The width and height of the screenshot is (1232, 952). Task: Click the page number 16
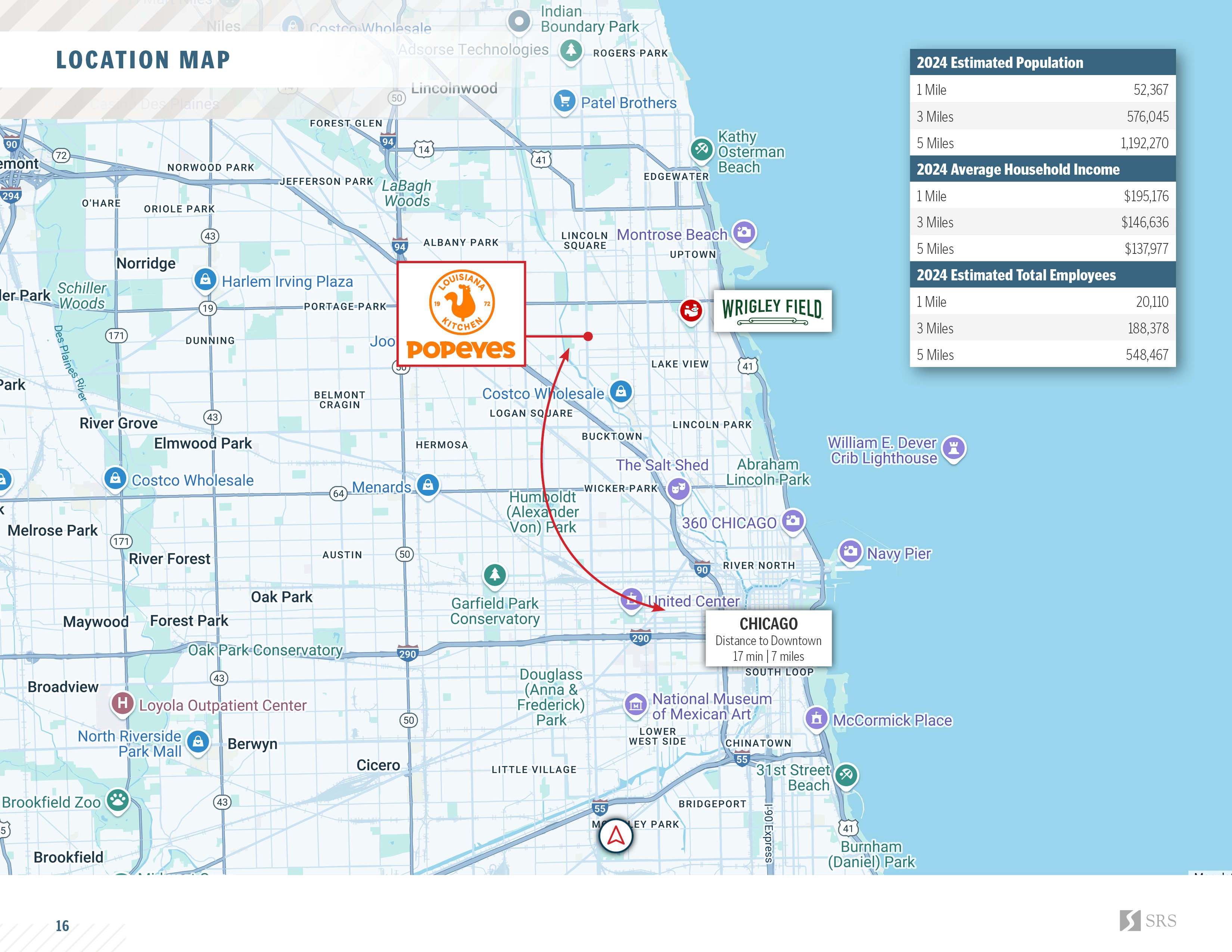pyautogui.click(x=62, y=925)
